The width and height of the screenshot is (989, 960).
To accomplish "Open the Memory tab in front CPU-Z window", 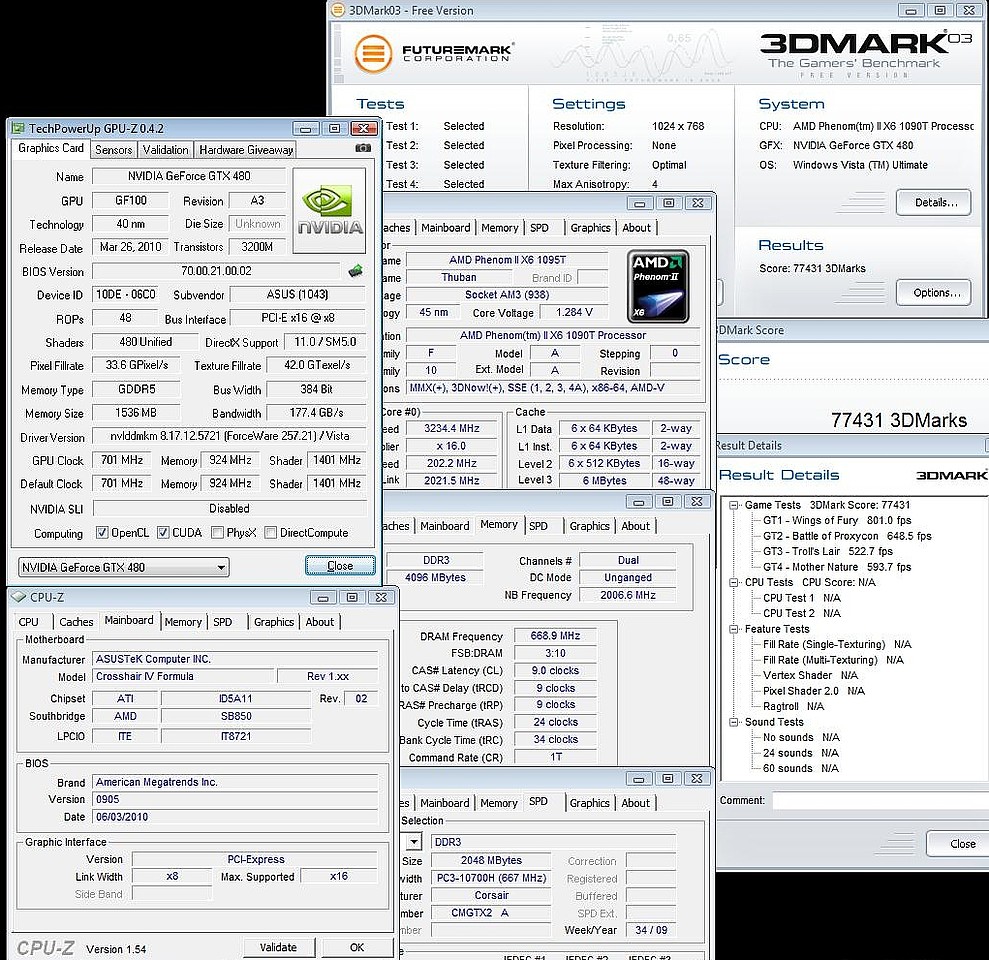I will (183, 622).
